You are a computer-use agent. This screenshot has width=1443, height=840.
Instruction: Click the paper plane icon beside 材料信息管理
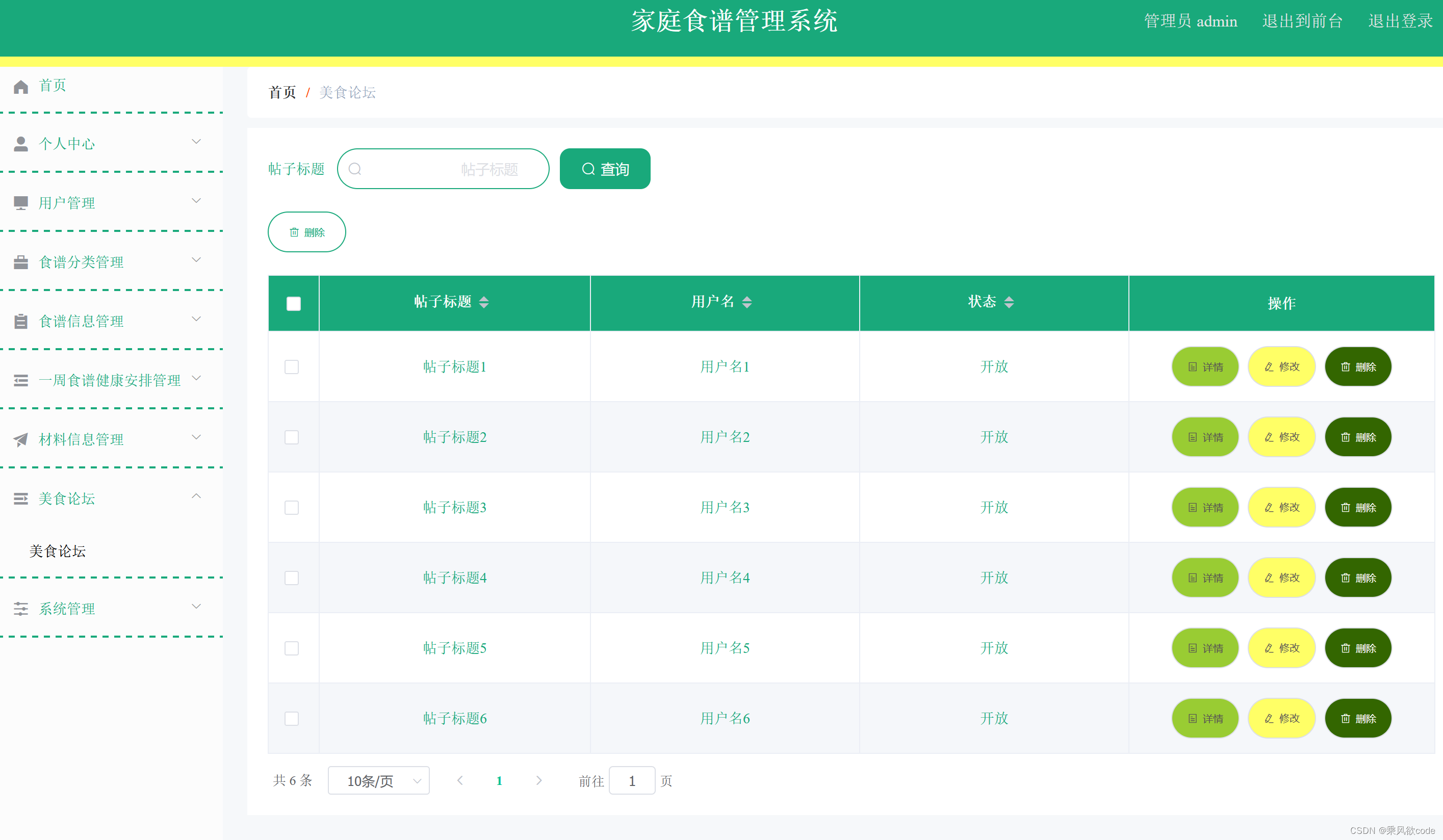(x=21, y=439)
